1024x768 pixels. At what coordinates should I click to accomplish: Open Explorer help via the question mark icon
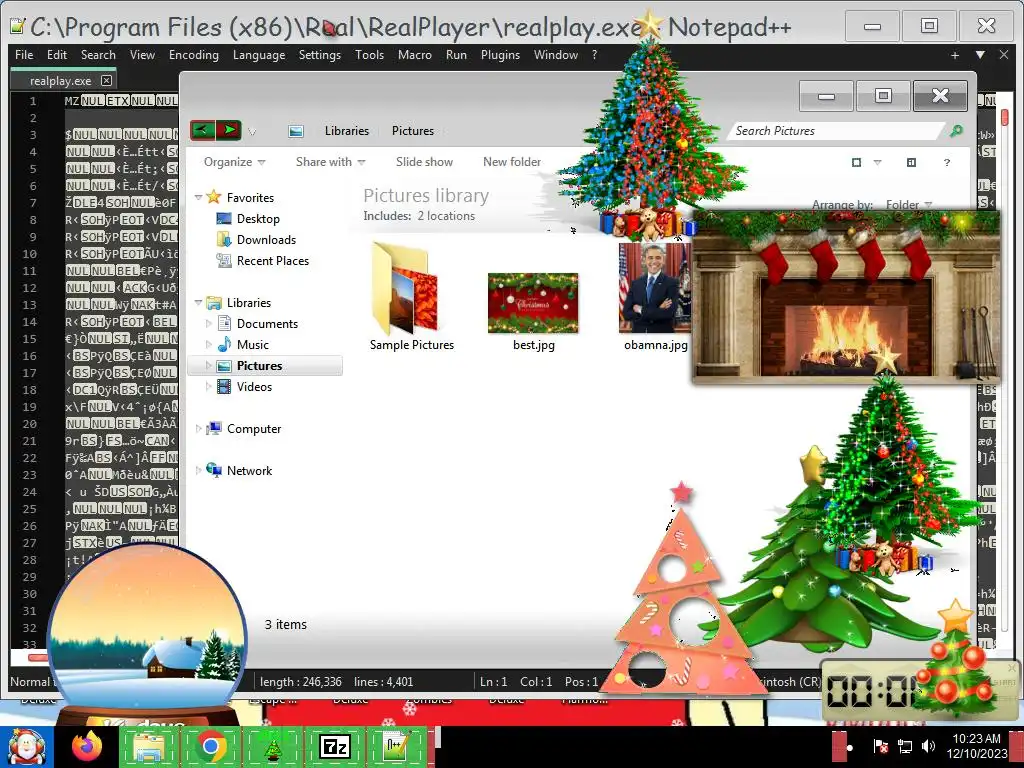point(946,162)
